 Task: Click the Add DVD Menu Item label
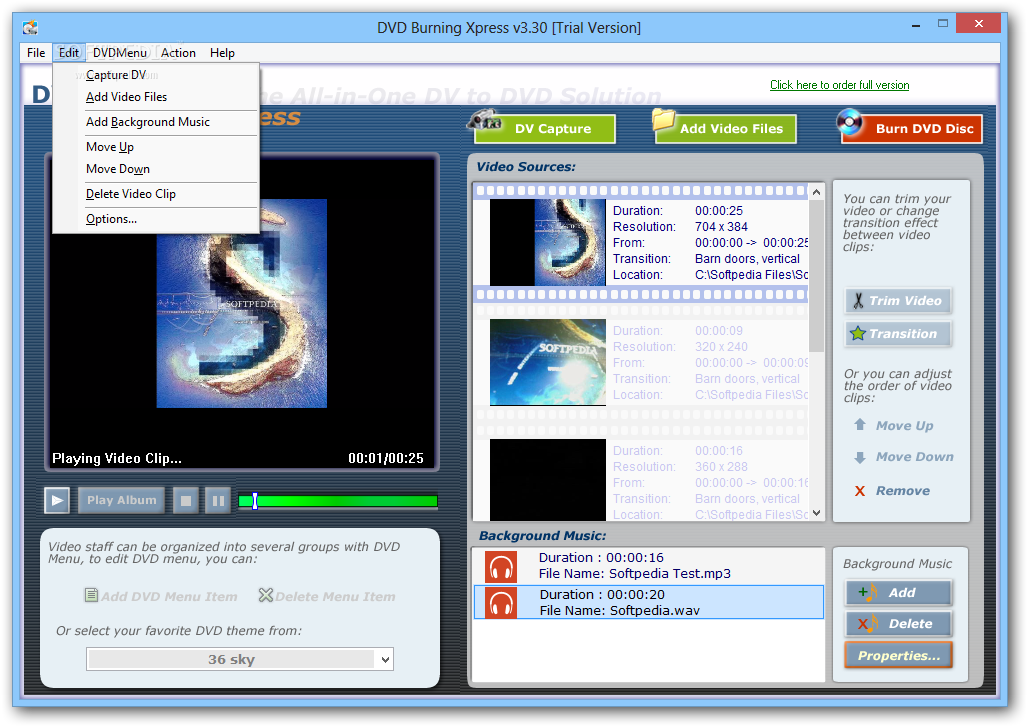[x=168, y=597]
